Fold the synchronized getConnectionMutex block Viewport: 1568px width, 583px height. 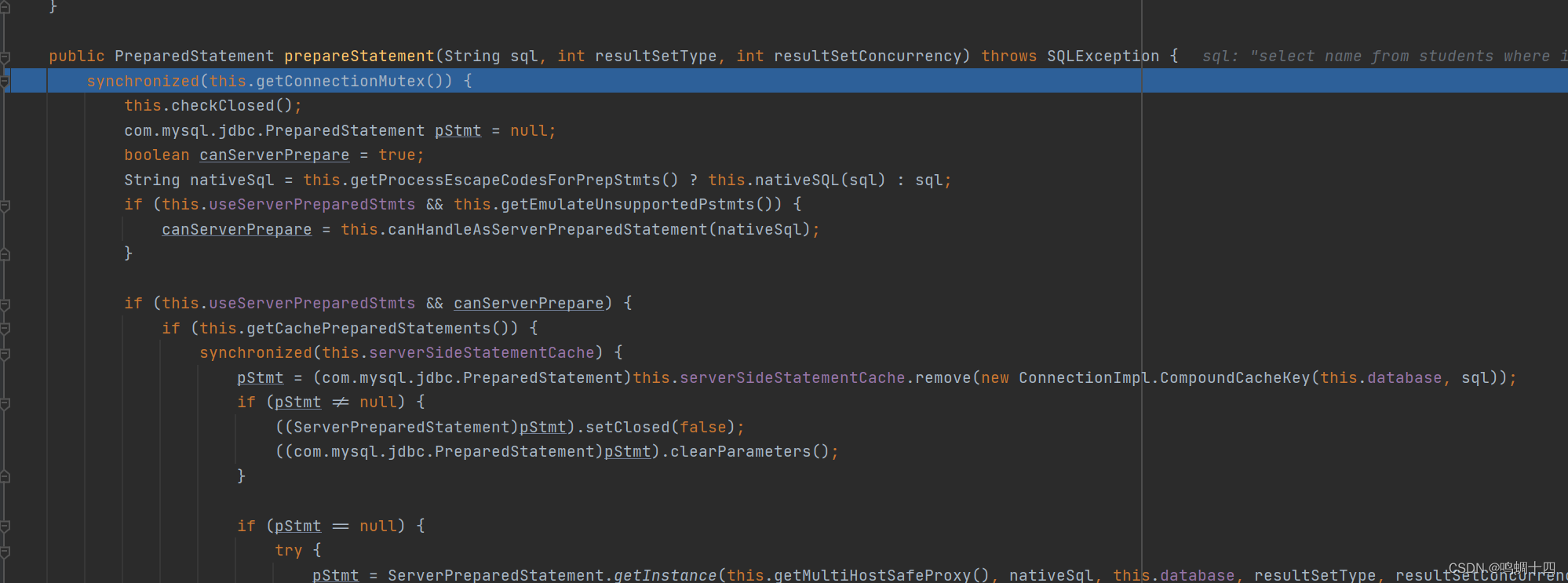click(5, 81)
